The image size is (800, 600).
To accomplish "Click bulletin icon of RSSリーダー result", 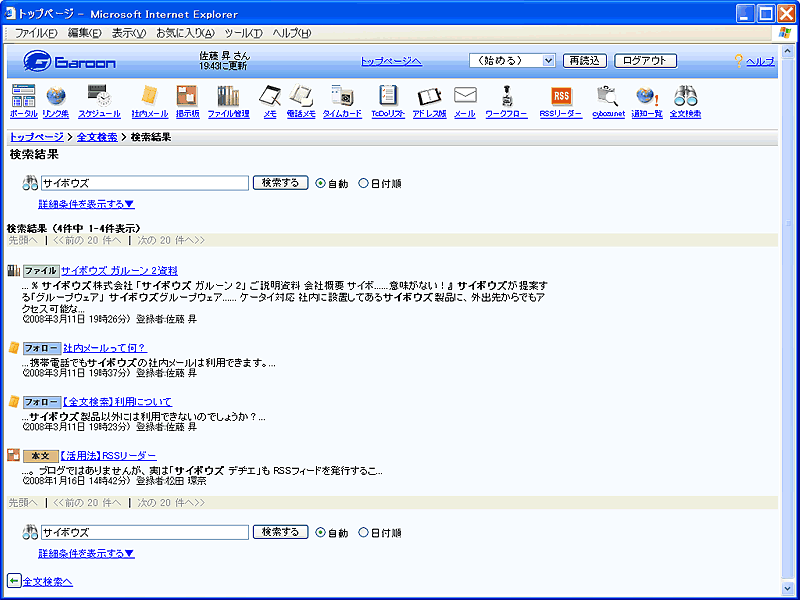I will (14, 455).
